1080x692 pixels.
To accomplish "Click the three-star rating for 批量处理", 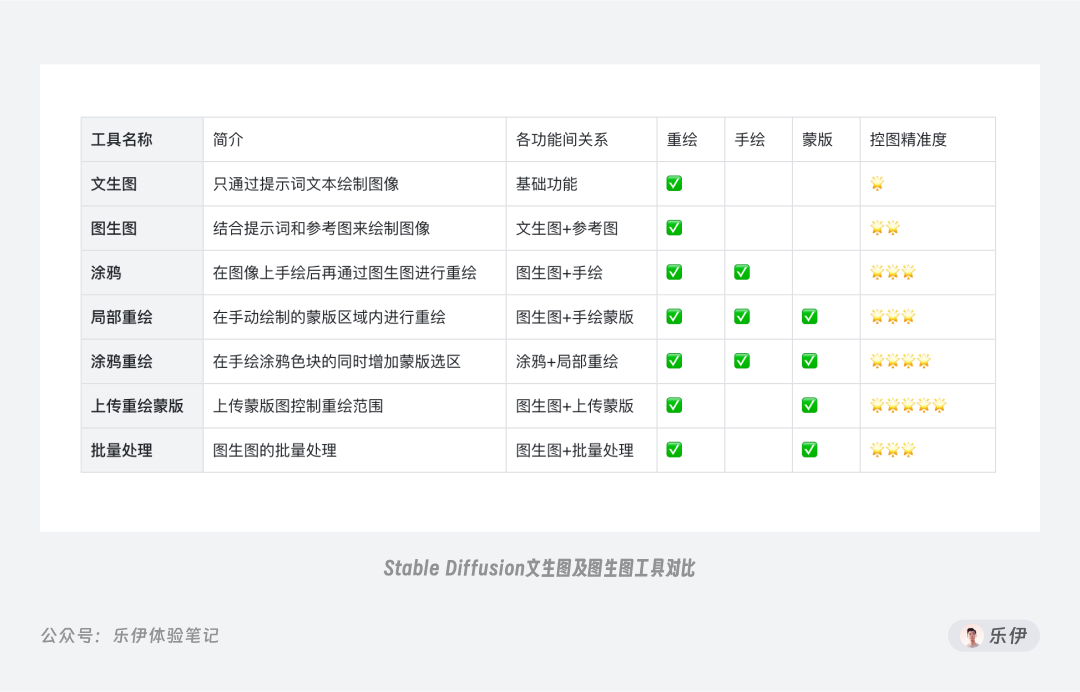I will click(x=893, y=450).
